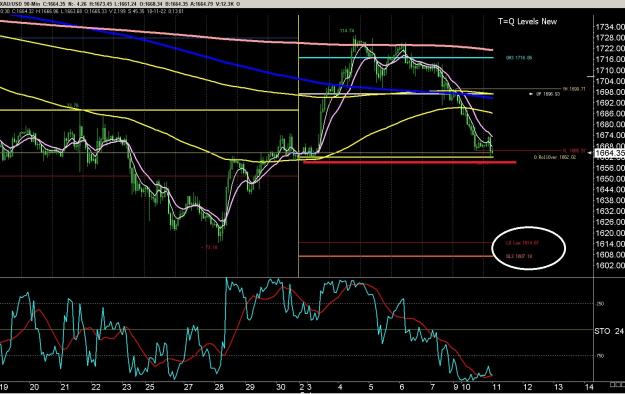Click the 1710.00 price axis label

(x=609, y=71)
